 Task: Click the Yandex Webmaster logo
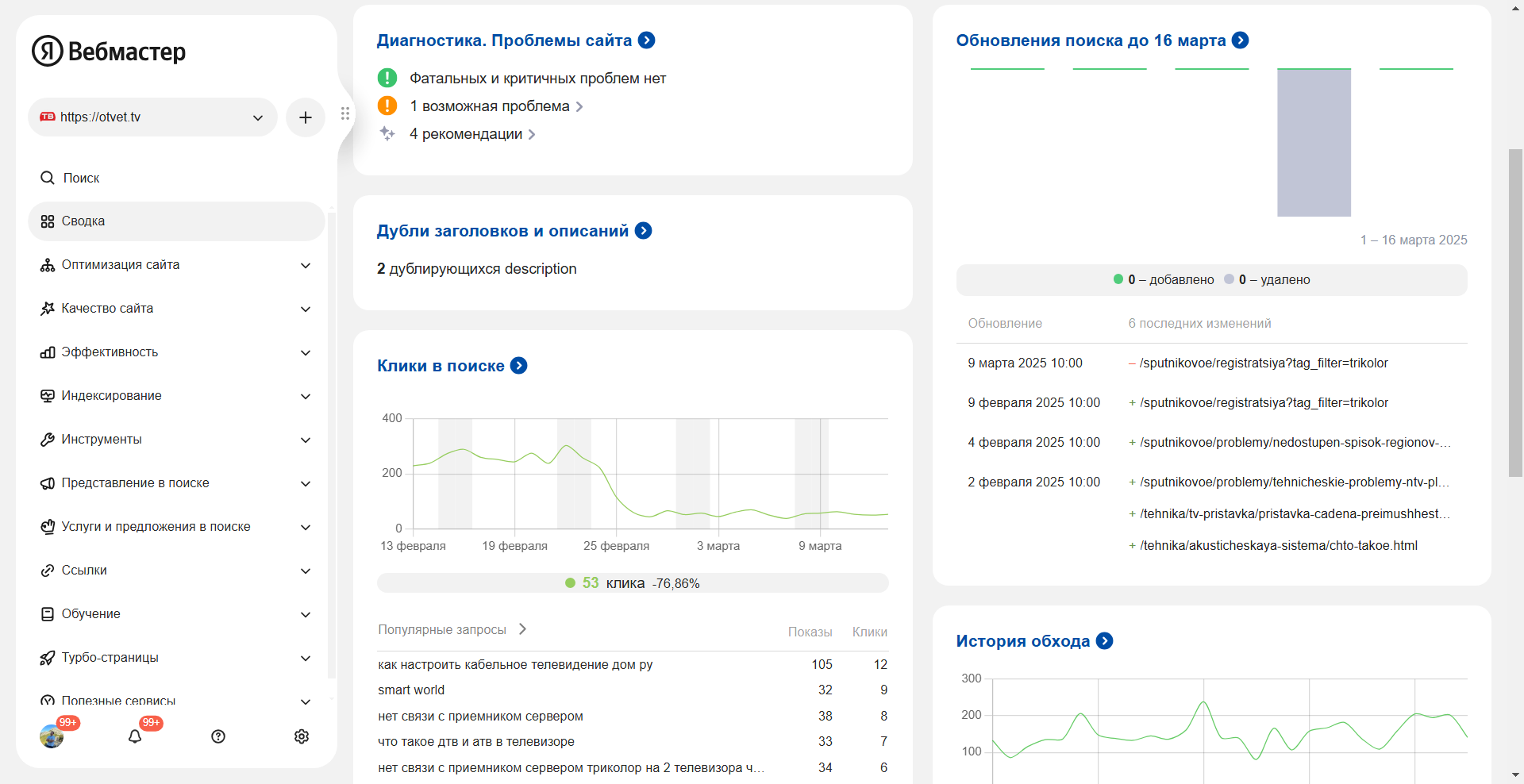coord(109,52)
